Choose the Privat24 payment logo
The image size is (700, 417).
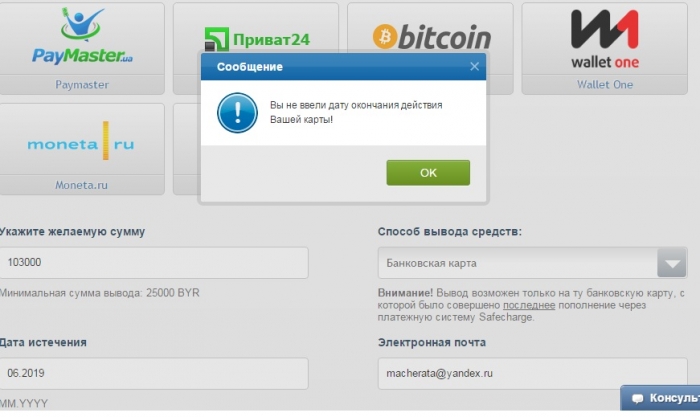coord(257,39)
